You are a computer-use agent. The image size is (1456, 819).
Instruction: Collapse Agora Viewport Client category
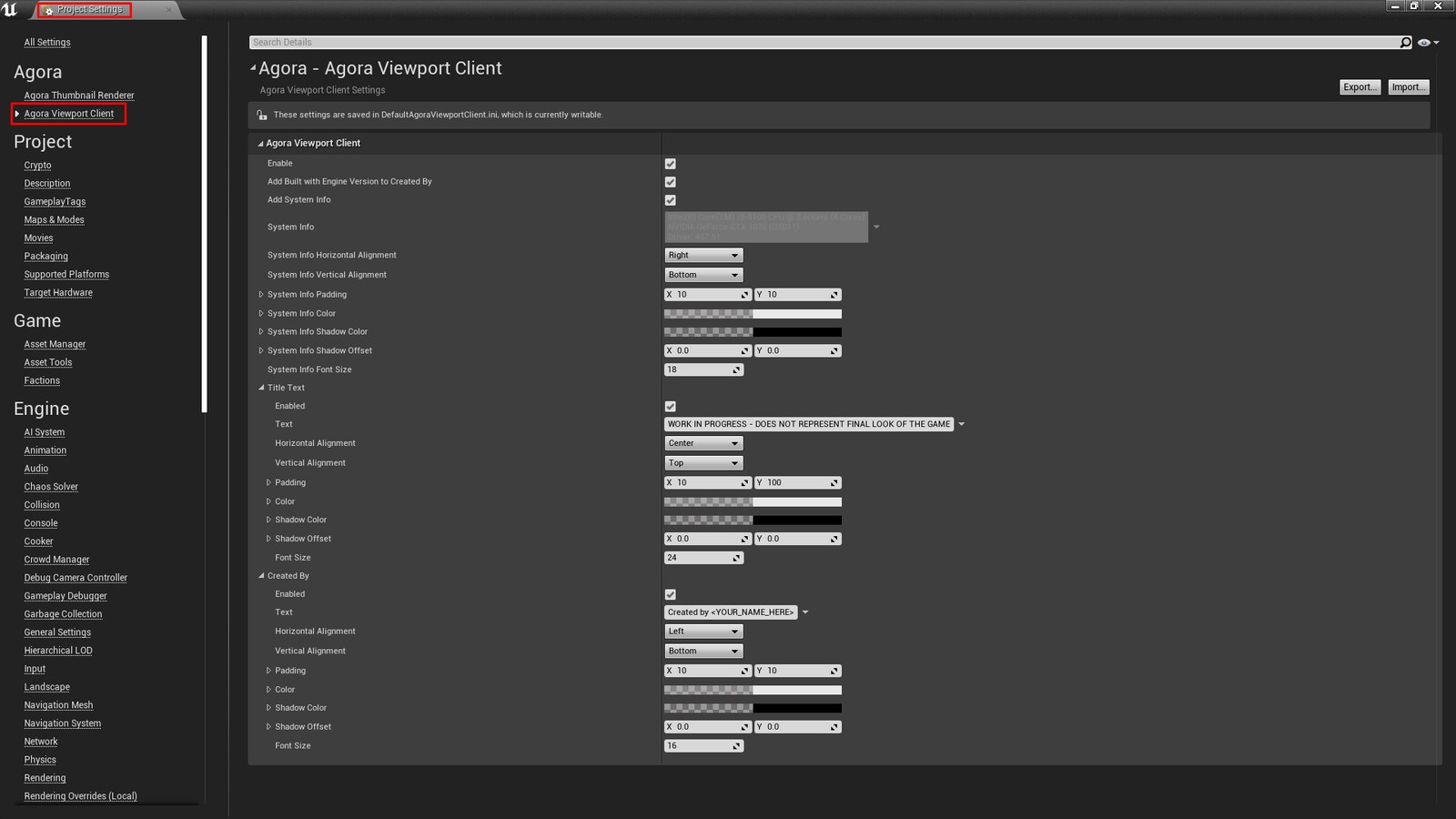[260, 144]
